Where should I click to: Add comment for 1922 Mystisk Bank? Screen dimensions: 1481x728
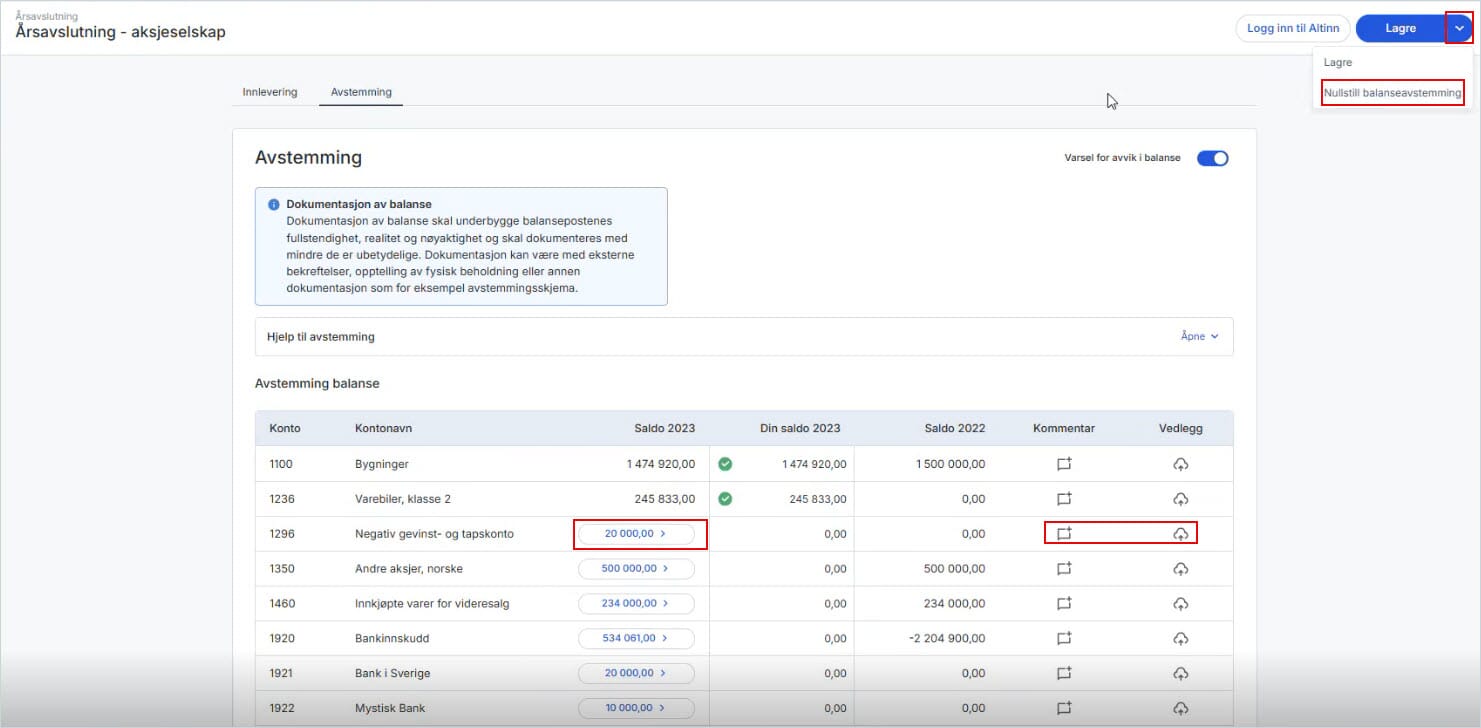coord(1064,708)
